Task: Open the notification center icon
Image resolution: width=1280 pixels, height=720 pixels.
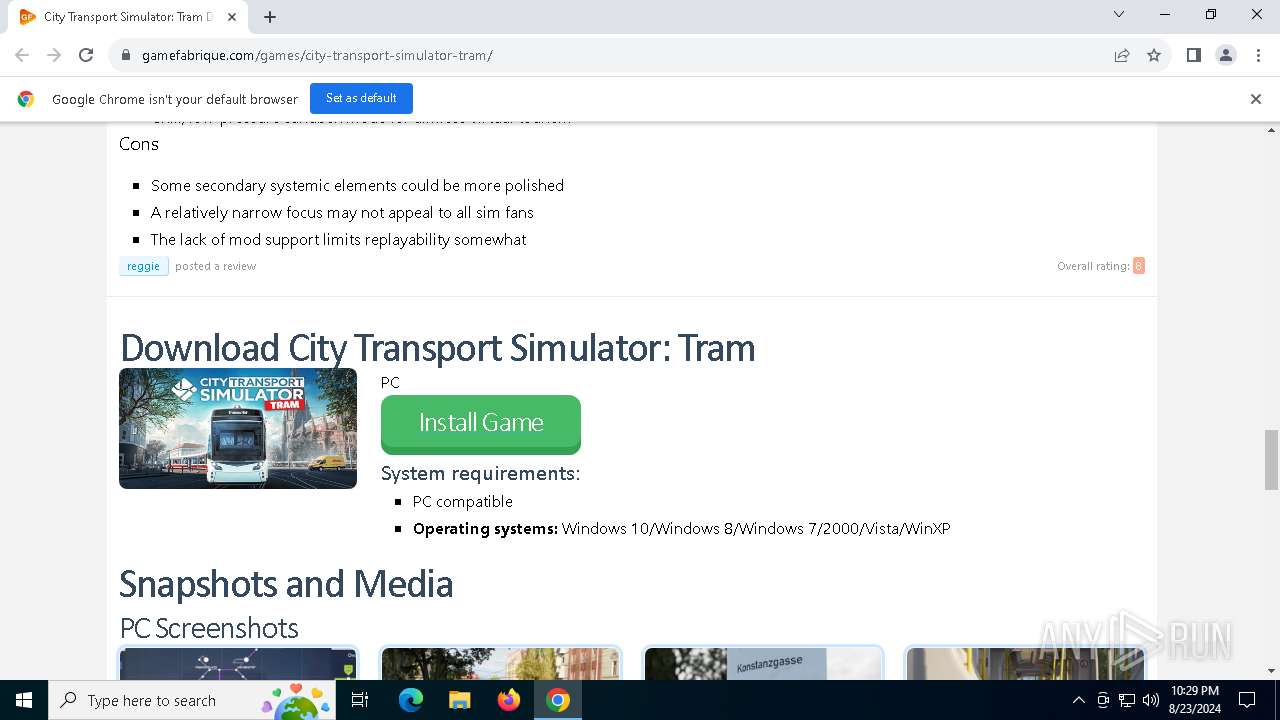Action: [1247, 700]
